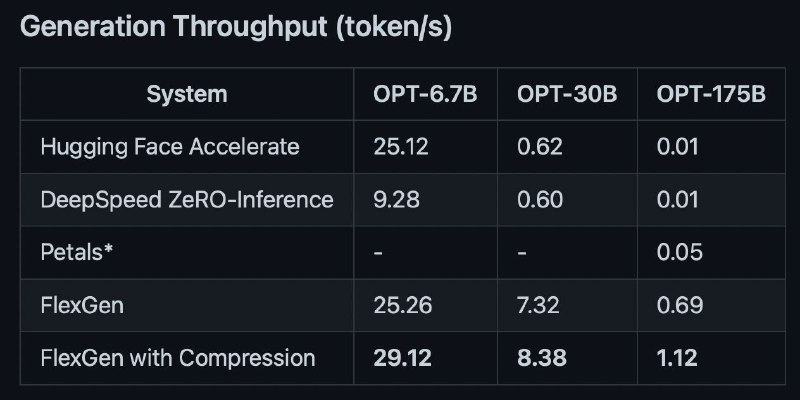Viewport: 800px width, 400px height.
Task: Select the Hugging Face Accelerate row label
Action: click(170, 147)
